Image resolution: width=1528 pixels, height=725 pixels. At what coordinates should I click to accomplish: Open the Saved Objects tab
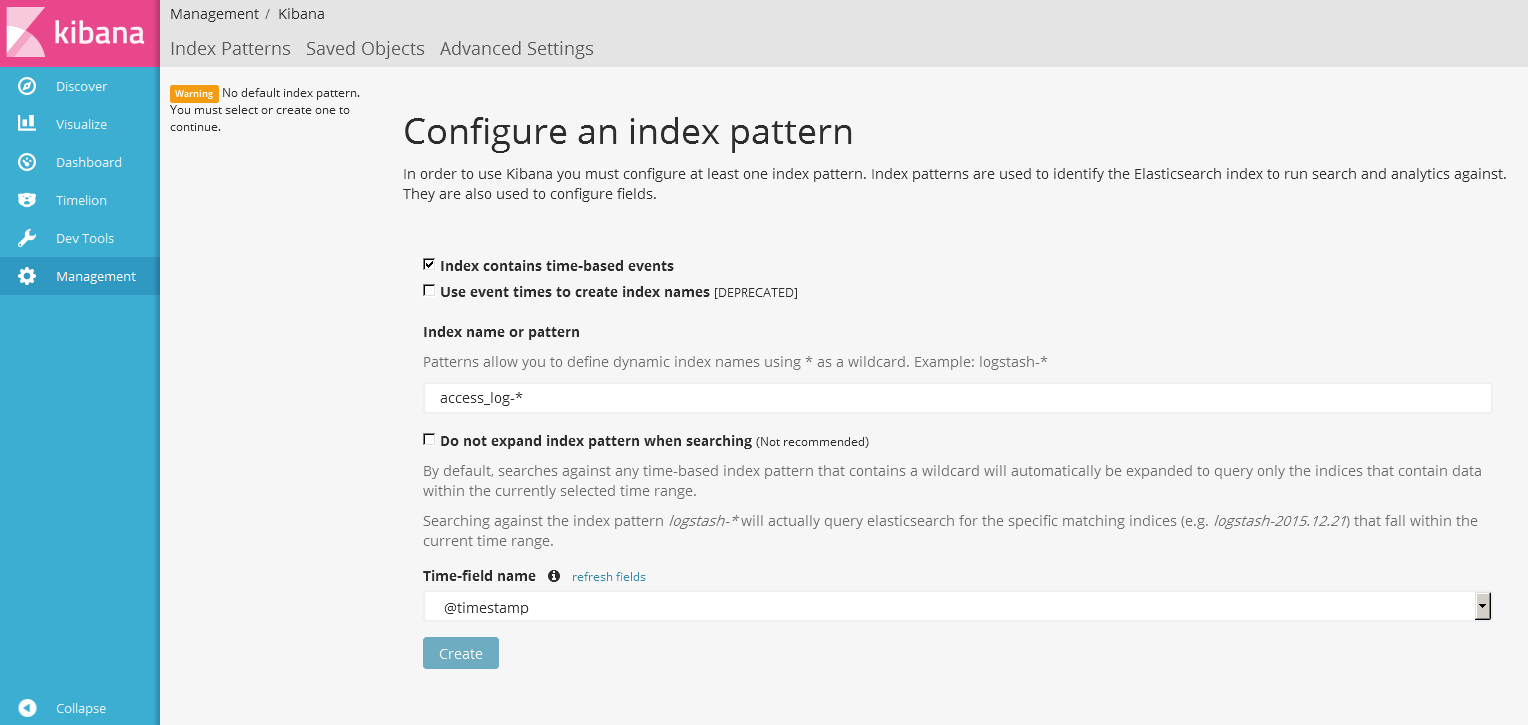(365, 48)
